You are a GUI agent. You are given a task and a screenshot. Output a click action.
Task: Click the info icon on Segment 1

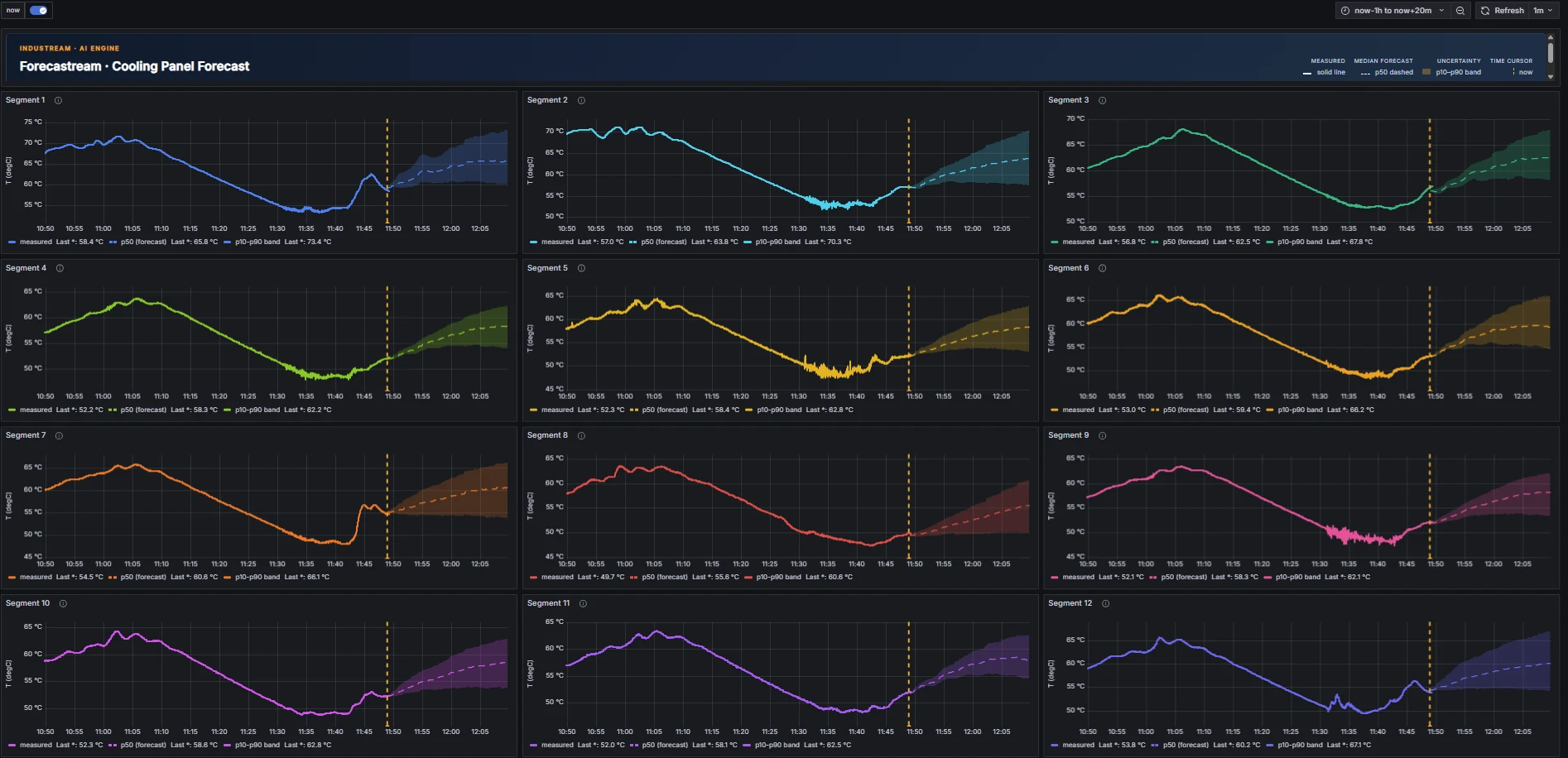point(58,99)
